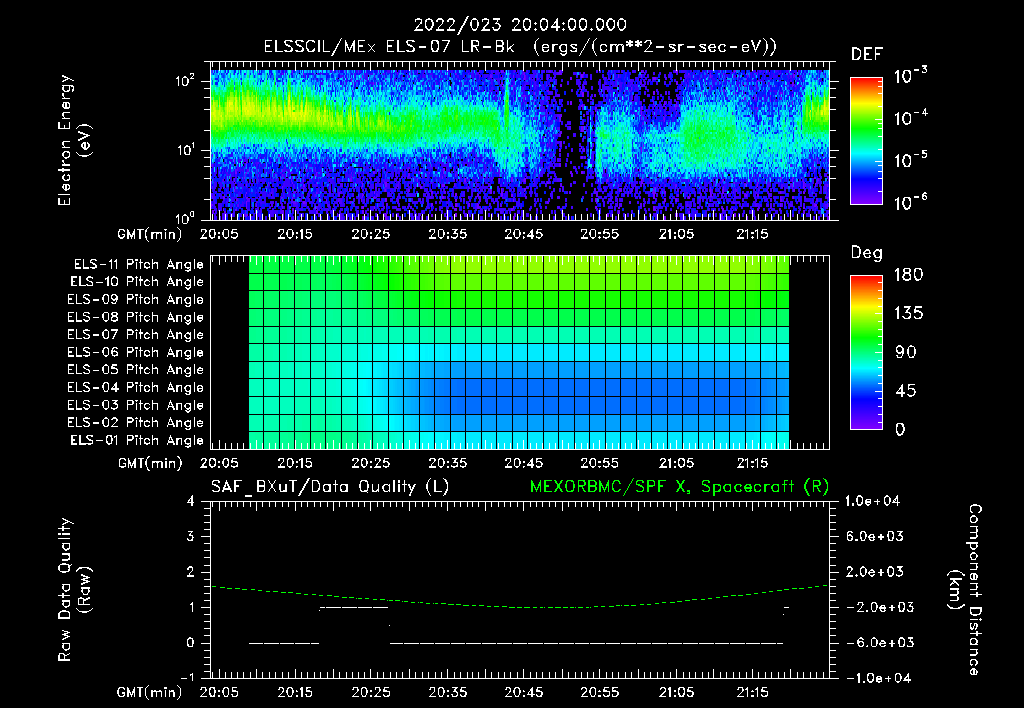The image size is (1024, 708).
Task: Select the ELS-04 Pitch Angle row label
Action: 136,387
